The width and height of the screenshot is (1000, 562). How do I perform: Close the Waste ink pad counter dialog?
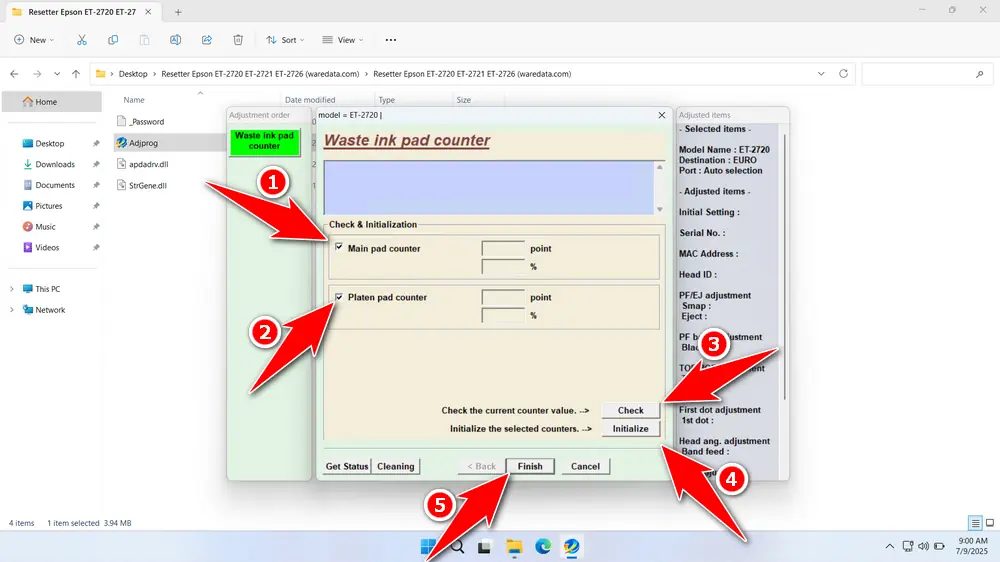coord(661,115)
